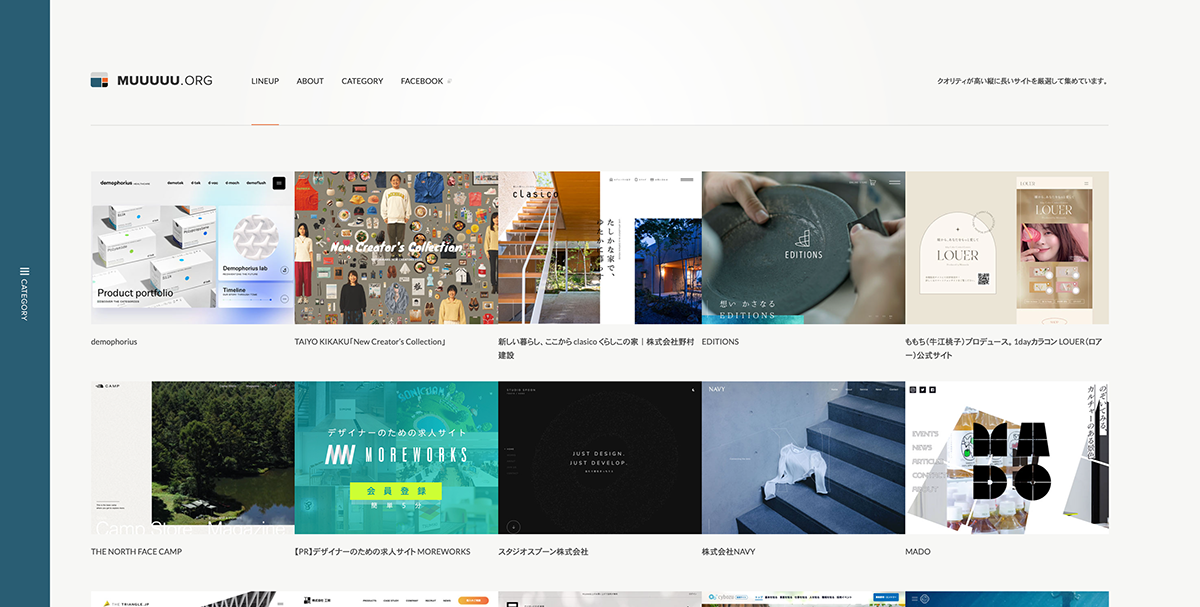The width and height of the screenshot is (1200, 607).
Task: Open the CATEGORY sidebar menu icon
Action: point(25,271)
